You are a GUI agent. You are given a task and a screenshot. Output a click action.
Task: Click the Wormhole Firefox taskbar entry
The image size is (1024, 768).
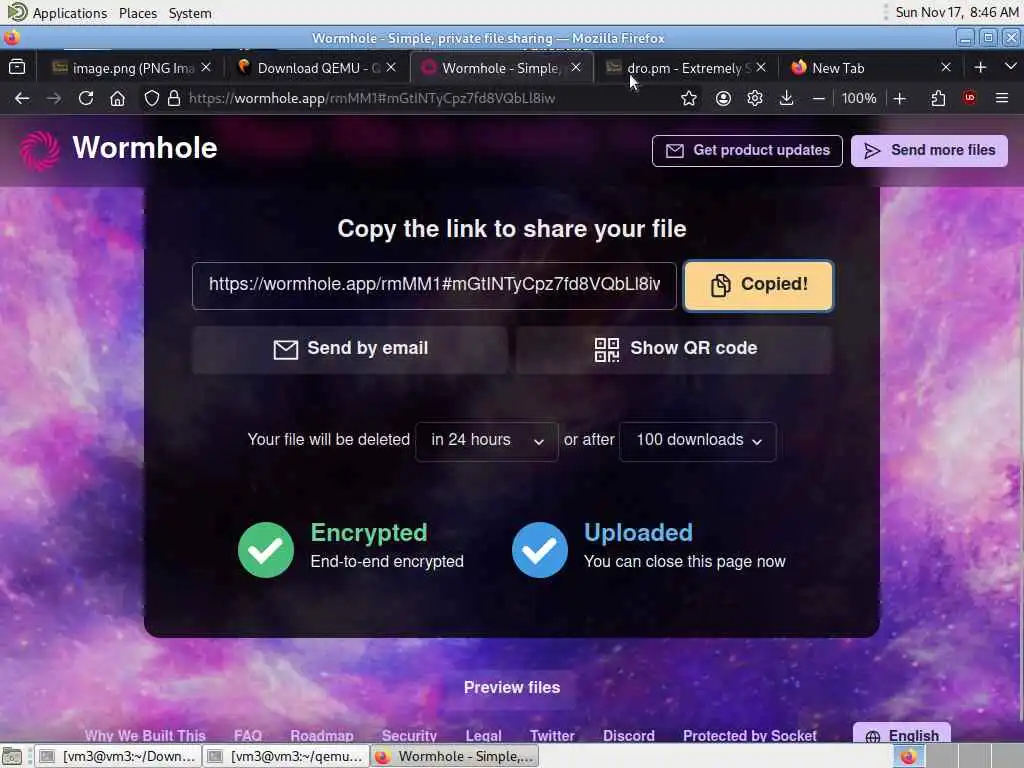tap(455, 756)
